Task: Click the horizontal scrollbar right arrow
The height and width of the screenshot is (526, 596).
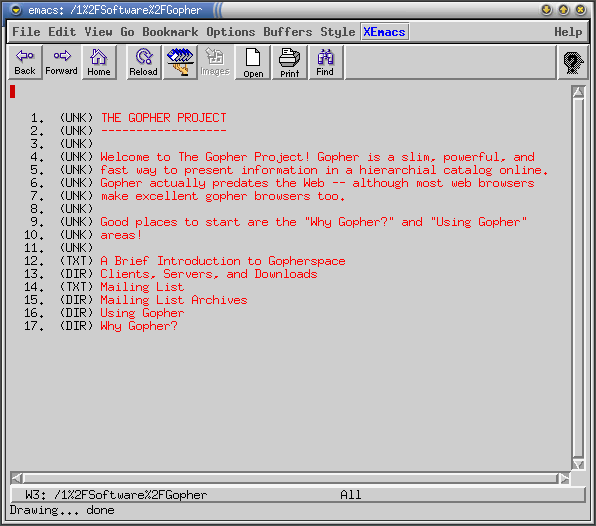Action: coord(564,478)
